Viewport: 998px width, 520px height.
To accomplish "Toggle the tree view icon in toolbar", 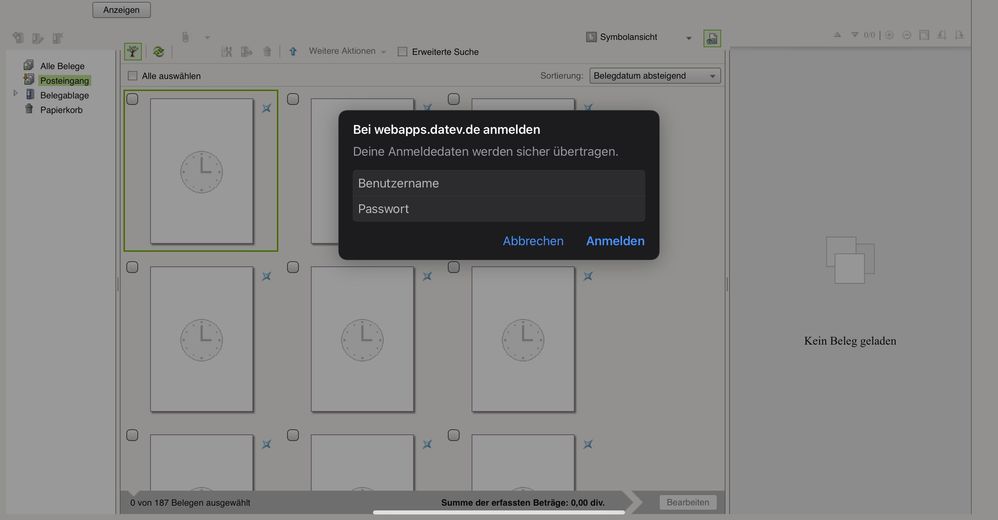I will [133, 52].
